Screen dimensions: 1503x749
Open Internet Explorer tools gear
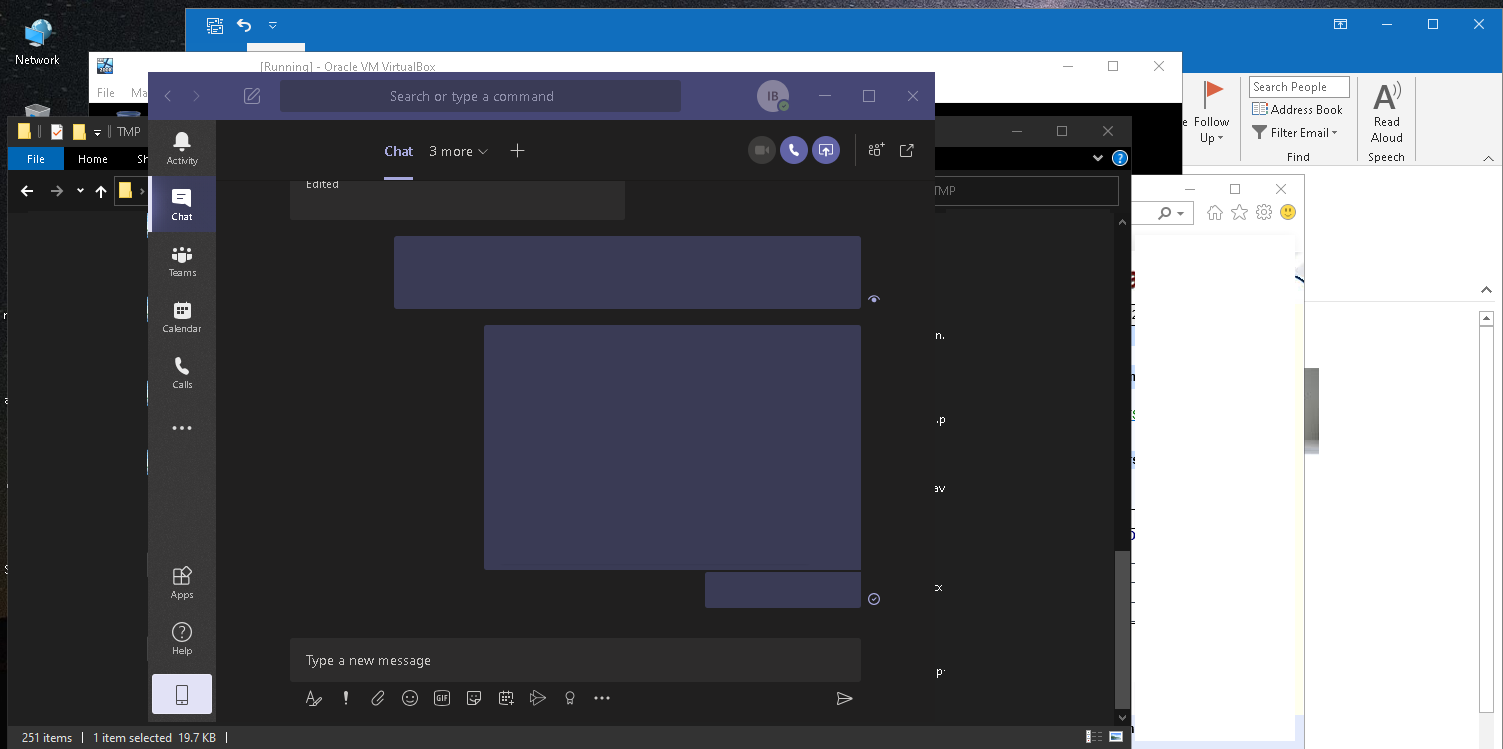click(1264, 212)
